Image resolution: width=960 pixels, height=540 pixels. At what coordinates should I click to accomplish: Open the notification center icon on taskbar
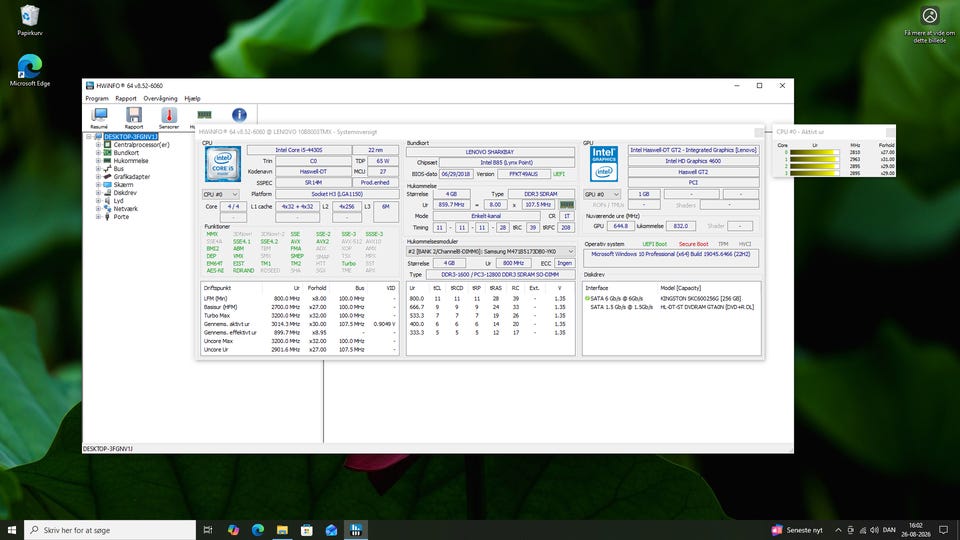click(943, 530)
